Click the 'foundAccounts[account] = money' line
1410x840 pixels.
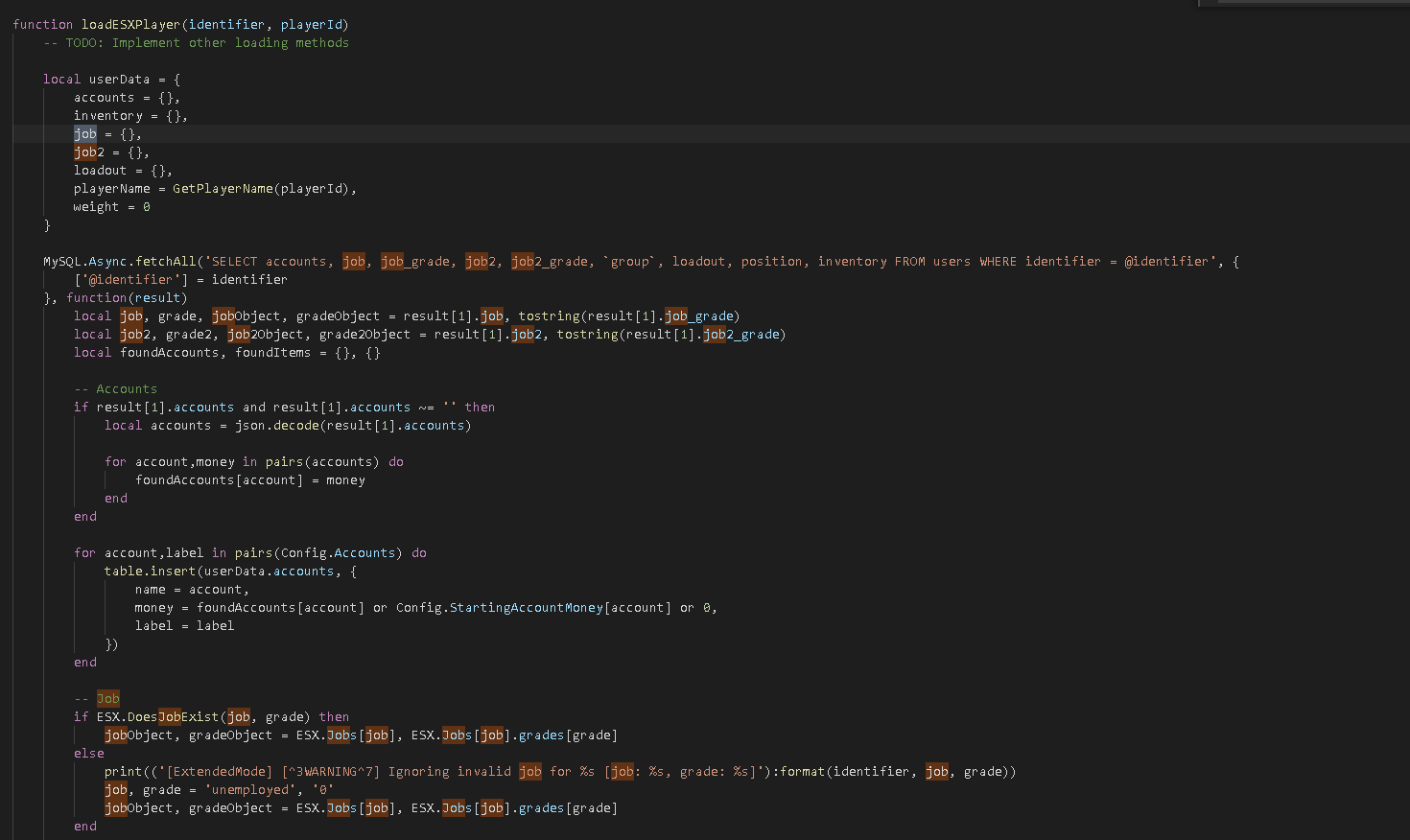pos(249,479)
